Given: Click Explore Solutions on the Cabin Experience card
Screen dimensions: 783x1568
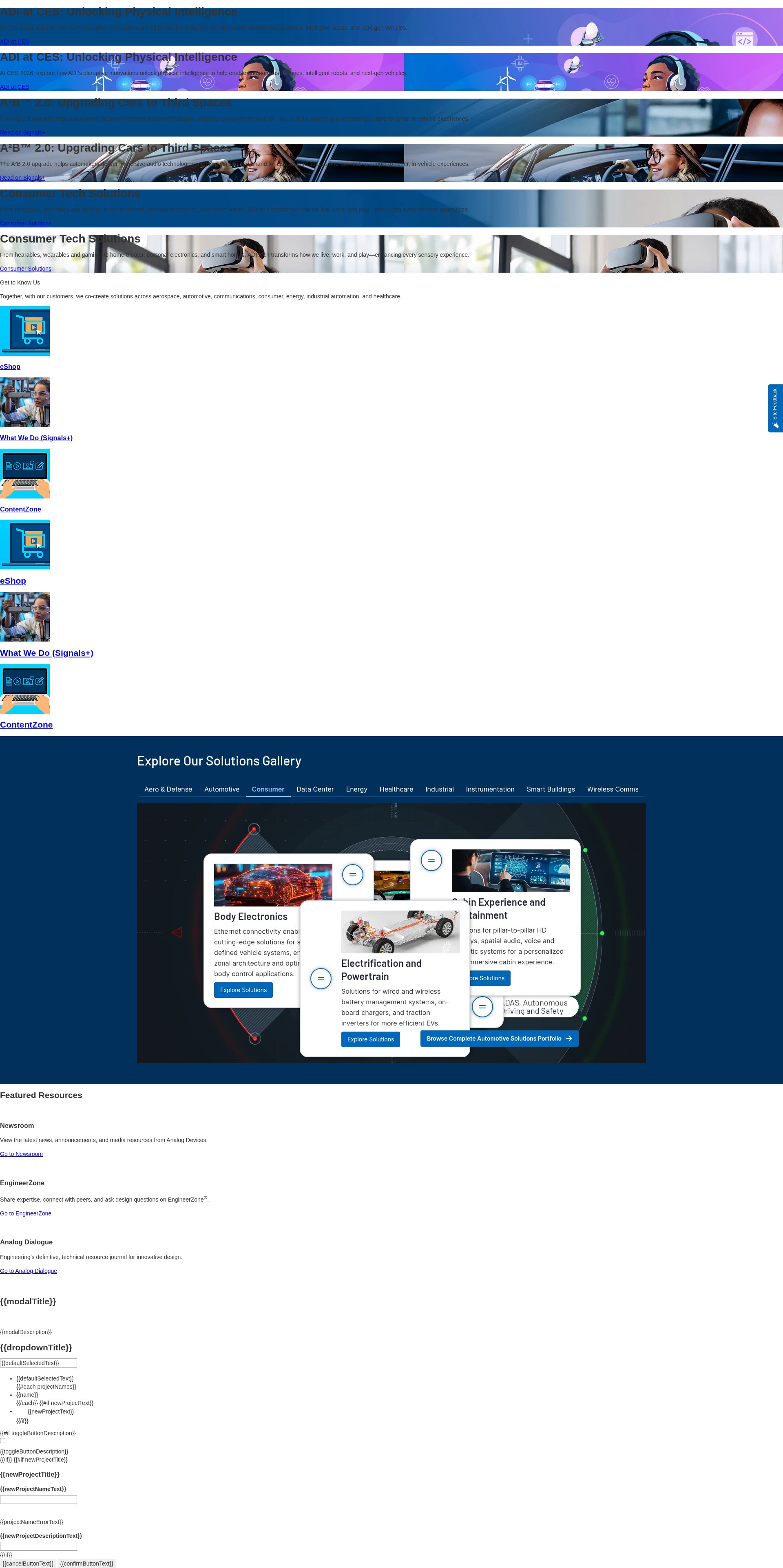Looking at the screenshot, I should (489, 978).
